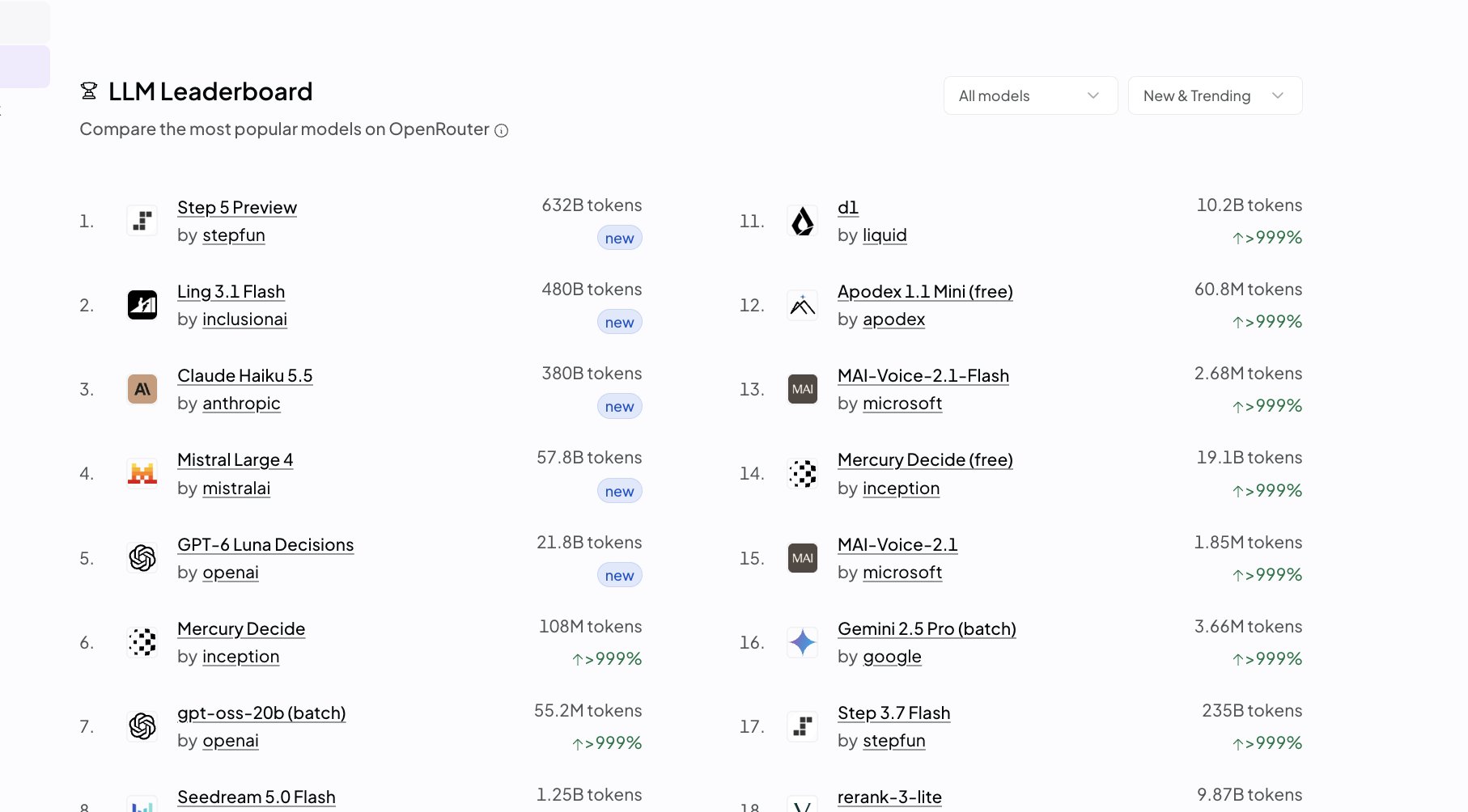This screenshot has width=1468, height=812.
Task: Open the Mercury Decide (free) model link
Action: pos(925,459)
